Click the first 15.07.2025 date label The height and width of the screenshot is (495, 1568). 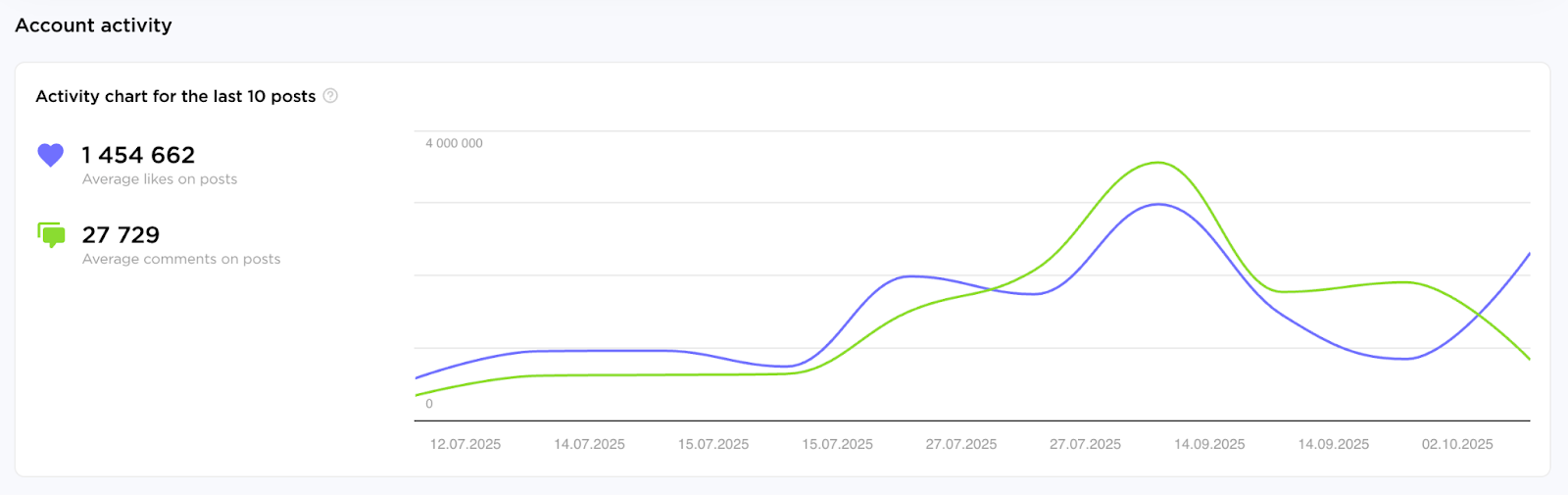(x=713, y=444)
